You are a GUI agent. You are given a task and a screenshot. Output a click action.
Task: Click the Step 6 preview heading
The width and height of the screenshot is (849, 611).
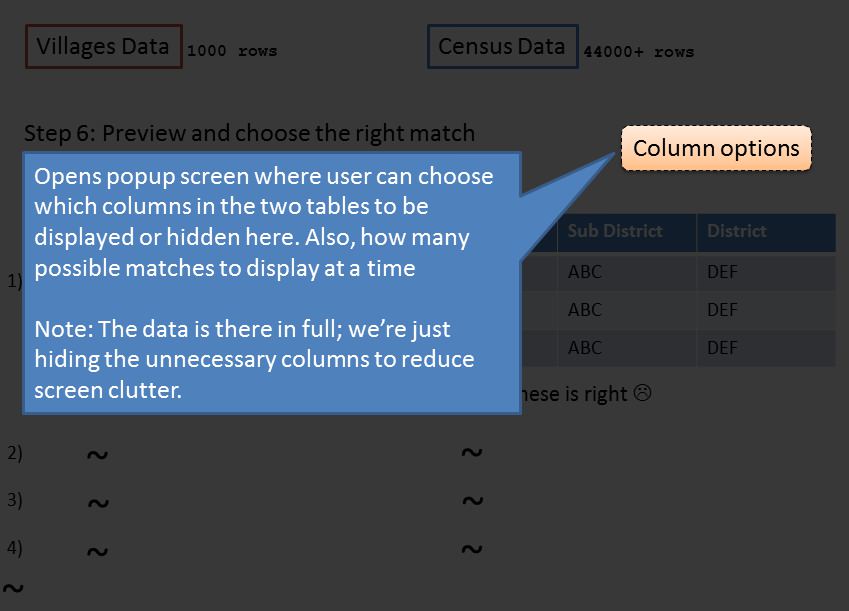point(250,133)
